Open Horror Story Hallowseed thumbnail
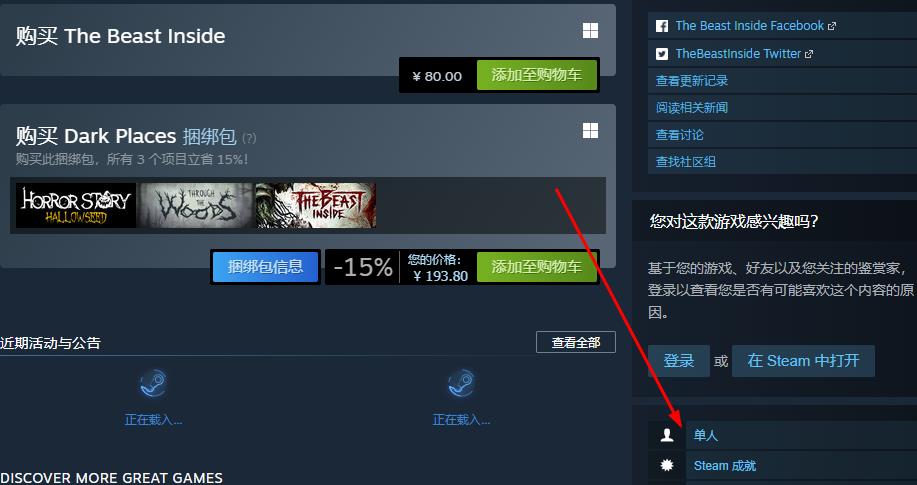This screenshot has width=917, height=485. tap(76, 205)
